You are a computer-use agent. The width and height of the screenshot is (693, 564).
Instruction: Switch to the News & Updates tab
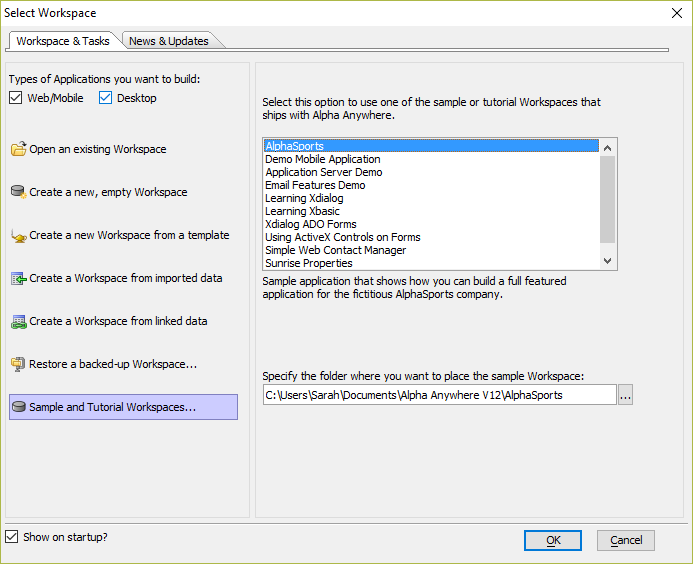click(169, 41)
